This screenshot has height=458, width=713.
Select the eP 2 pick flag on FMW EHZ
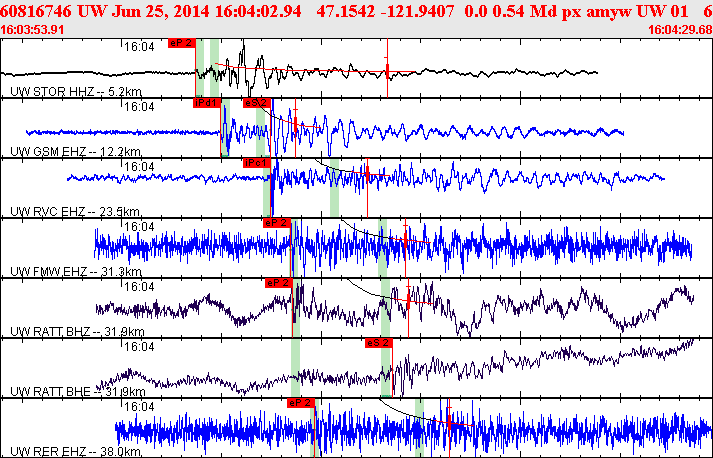pos(276,223)
